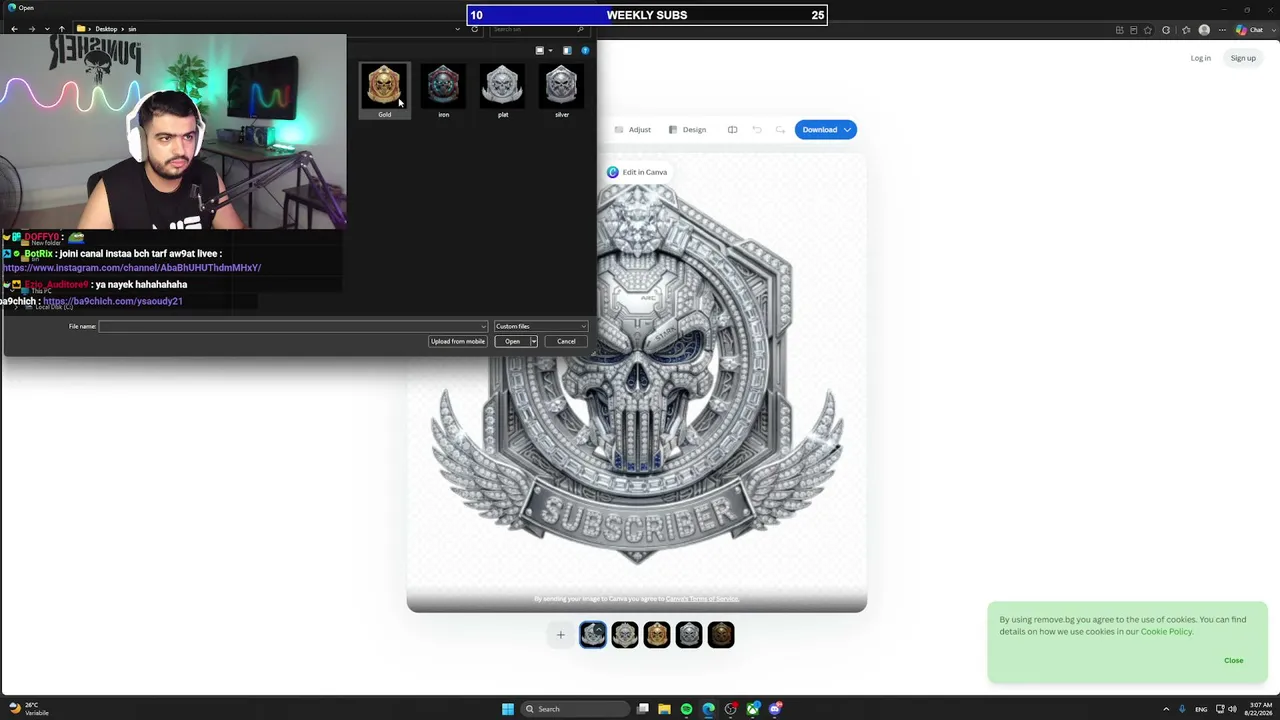This screenshot has width=1280, height=720.
Task: Switch to Microsoft Edge in taskbar
Action: (708, 709)
